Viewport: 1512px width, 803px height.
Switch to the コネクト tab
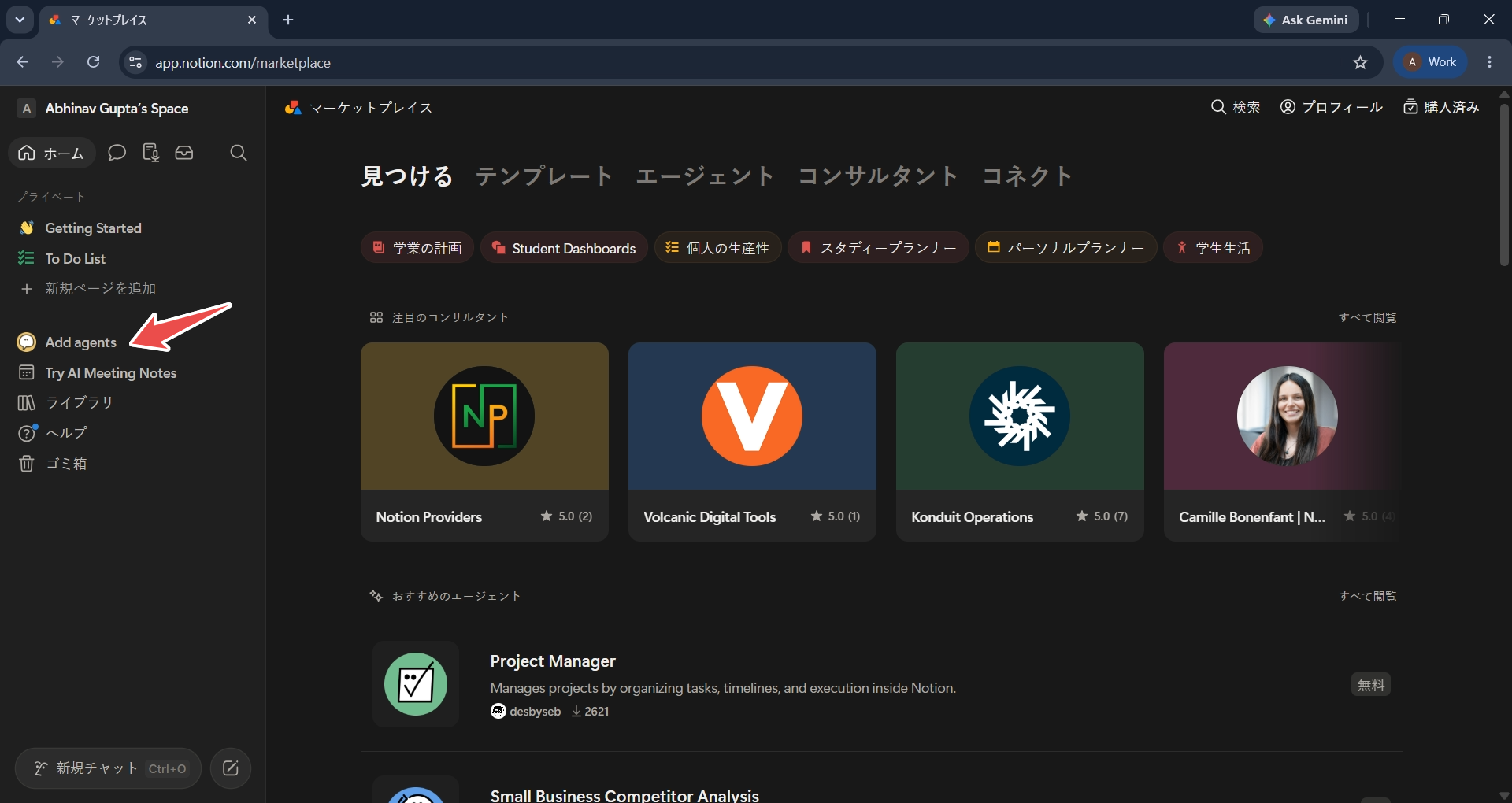(x=1027, y=176)
